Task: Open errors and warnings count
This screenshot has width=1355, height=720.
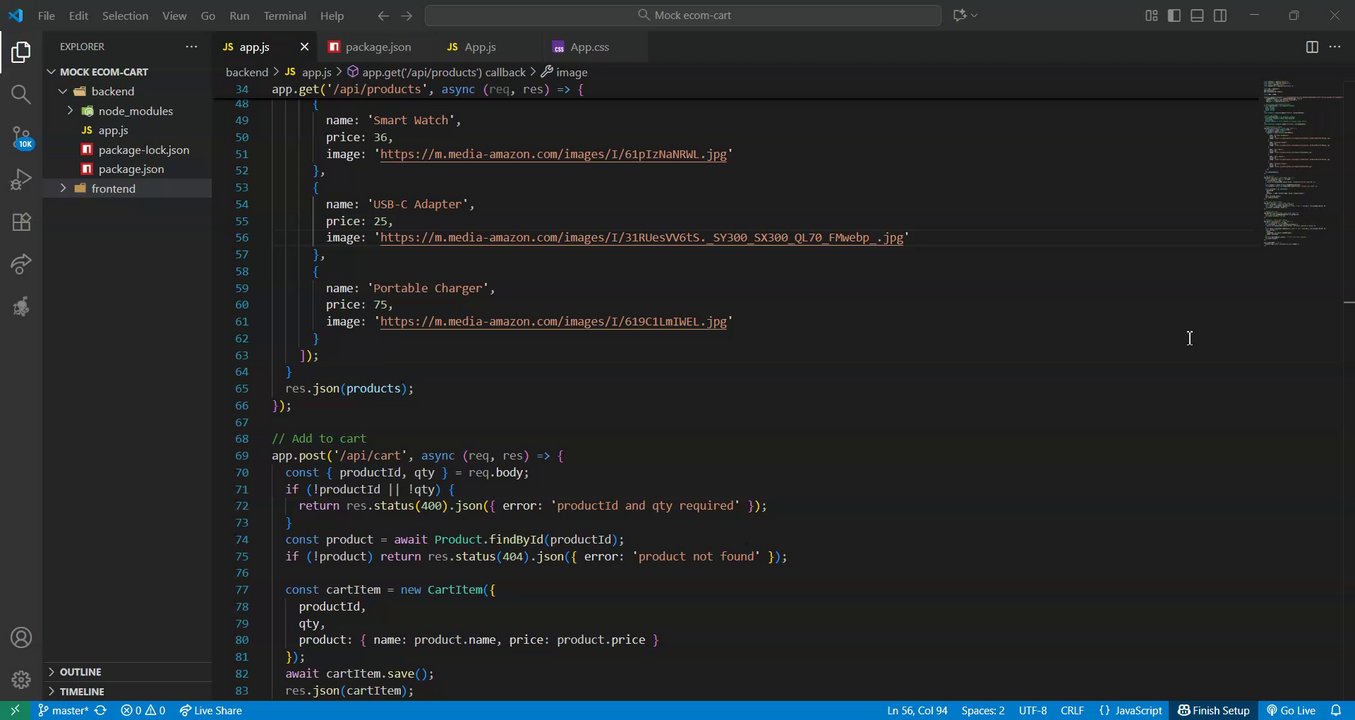Action: pos(143,711)
